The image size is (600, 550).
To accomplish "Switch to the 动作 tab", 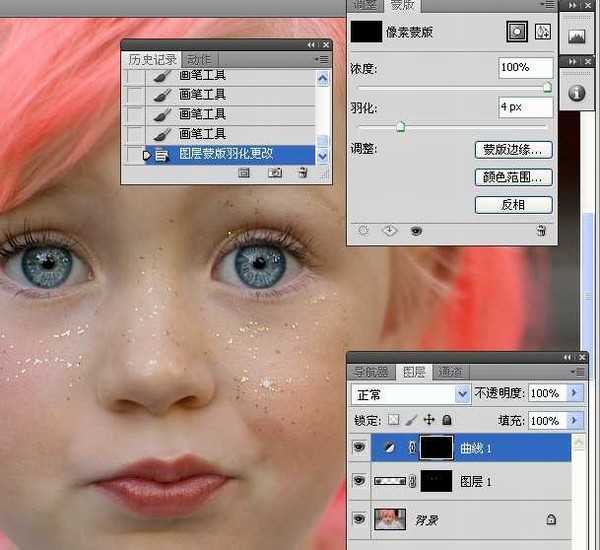I will [199, 60].
